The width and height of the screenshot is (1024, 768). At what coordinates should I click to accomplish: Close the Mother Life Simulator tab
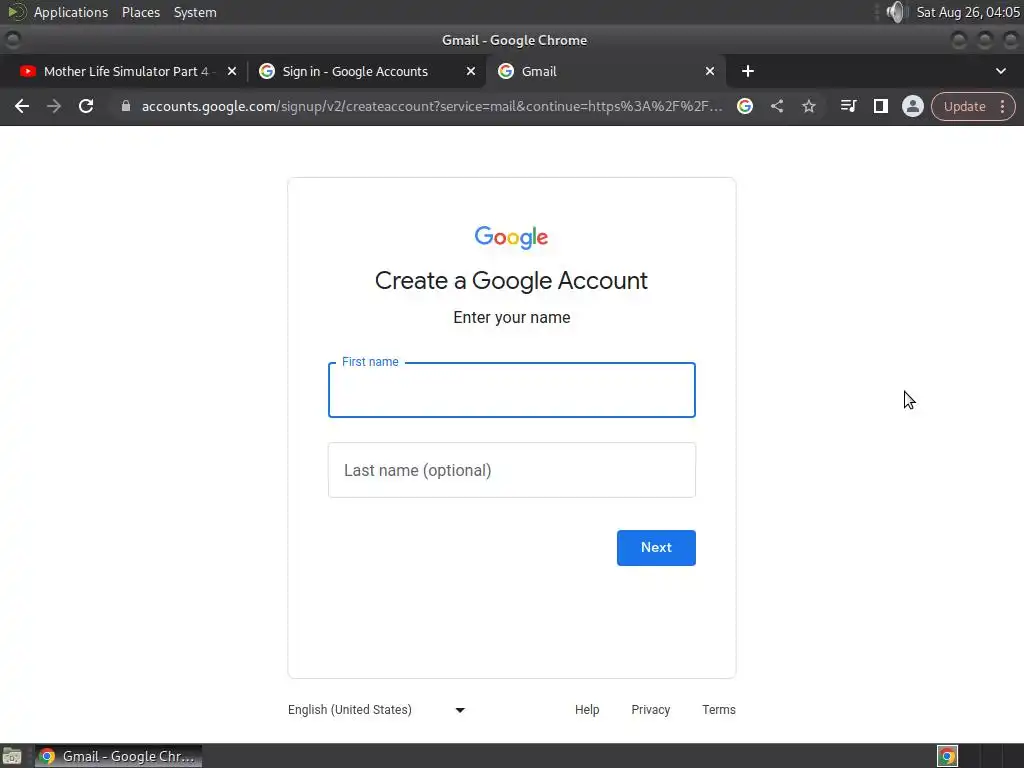click(x=232, y=71)
